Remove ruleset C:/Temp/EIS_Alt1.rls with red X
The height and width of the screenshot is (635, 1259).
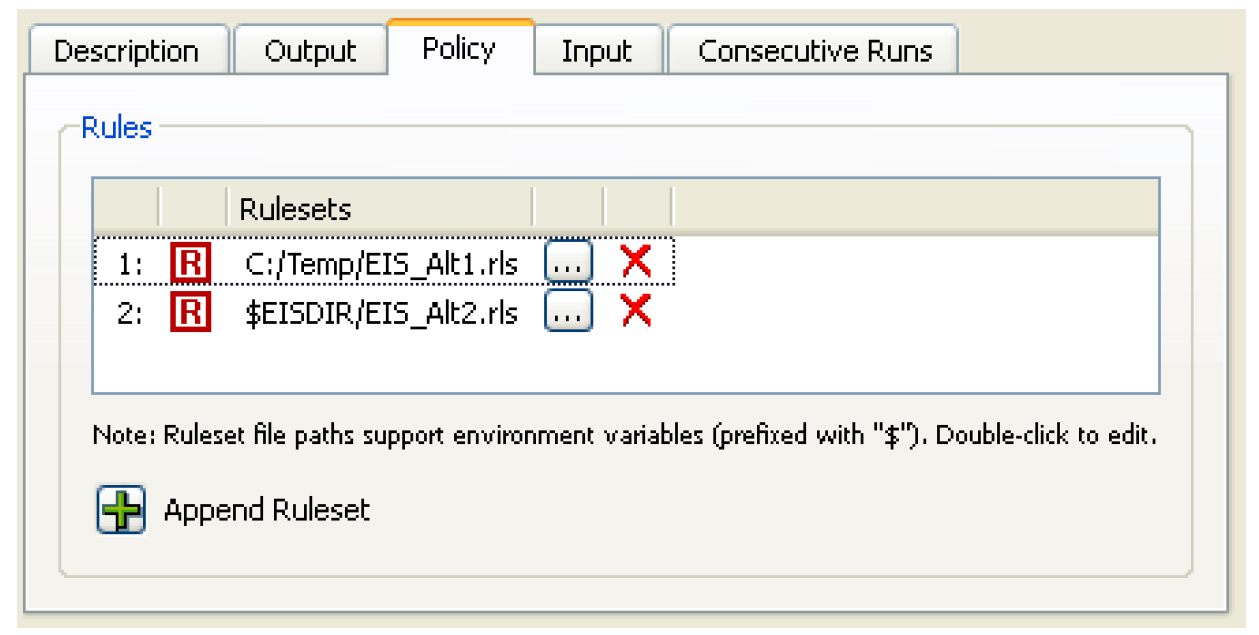click(x=637, y=262)
